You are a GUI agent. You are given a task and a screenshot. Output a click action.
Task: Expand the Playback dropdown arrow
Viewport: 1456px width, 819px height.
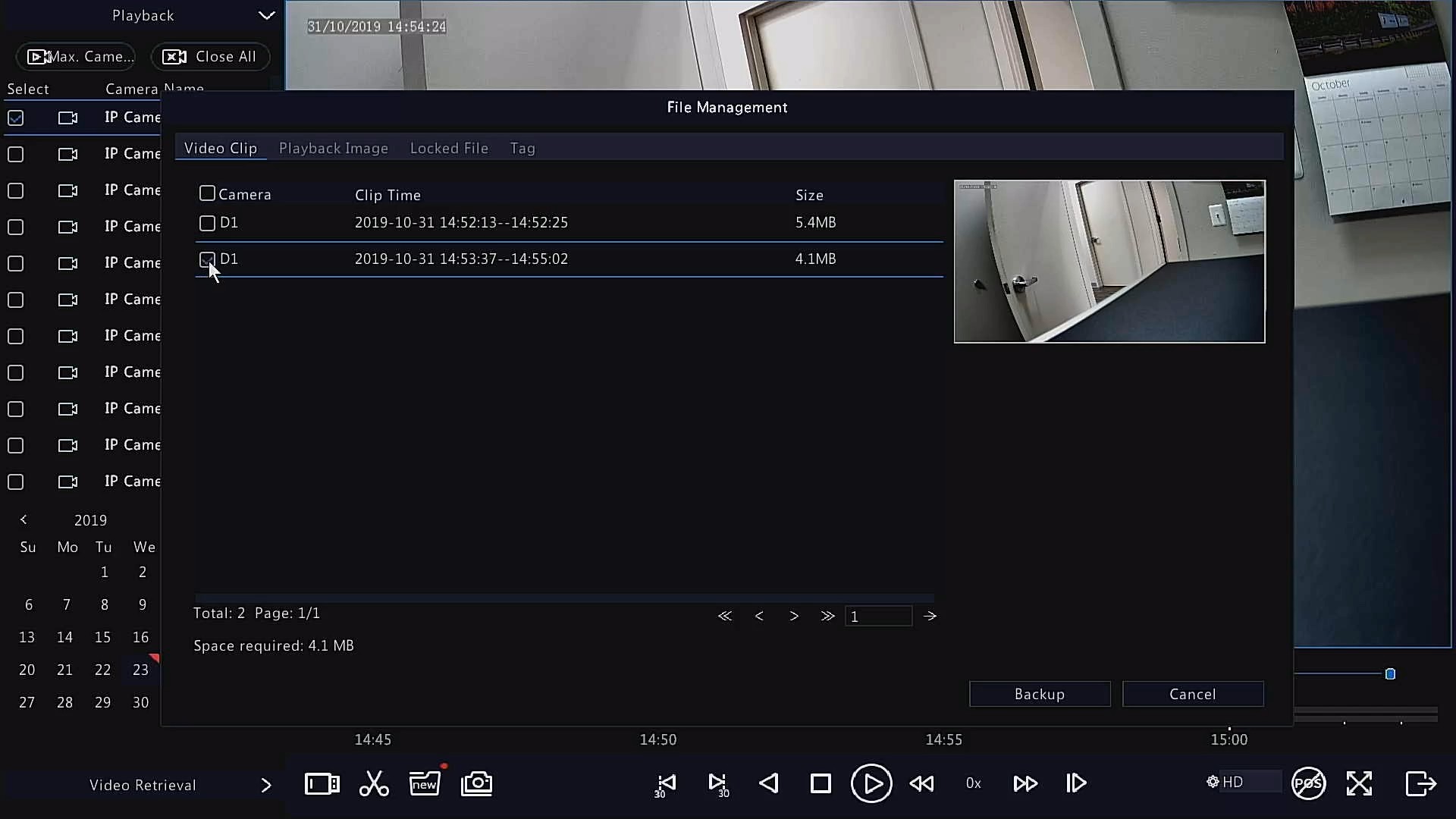(x=266, y=15)
